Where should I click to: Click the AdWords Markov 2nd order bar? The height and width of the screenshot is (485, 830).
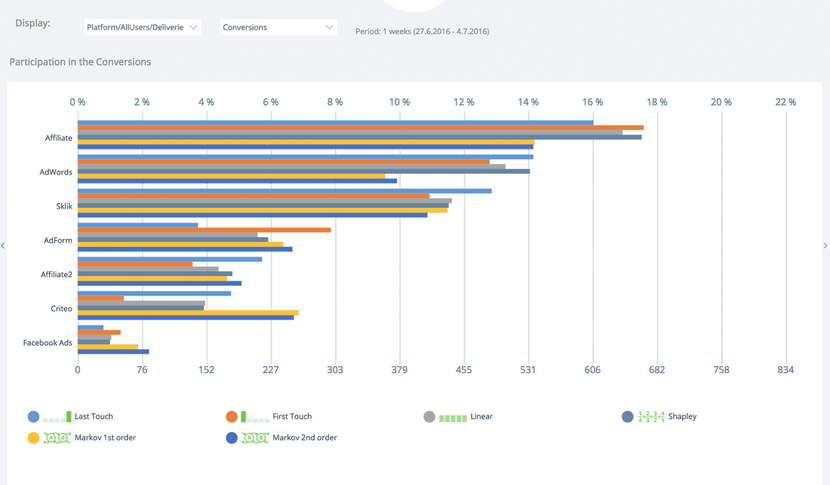(237, 181)
